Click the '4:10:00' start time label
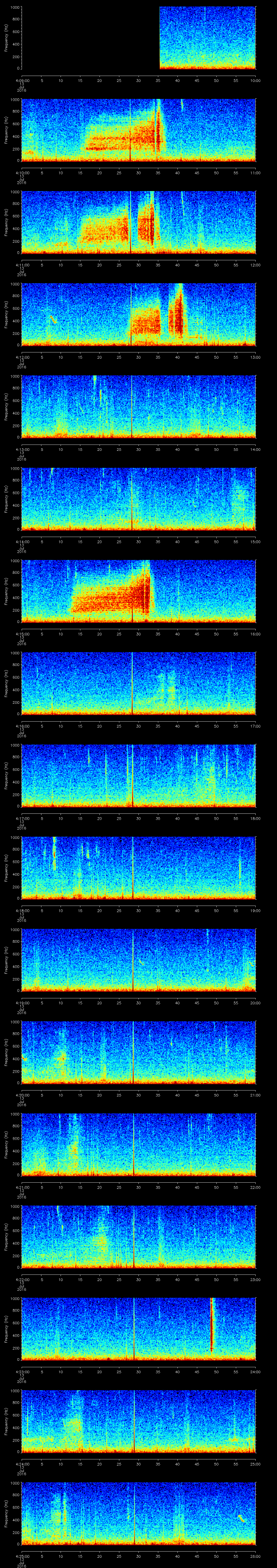Image resolution: width=277 pixels, height=1568 pixels. click(22, 173)
